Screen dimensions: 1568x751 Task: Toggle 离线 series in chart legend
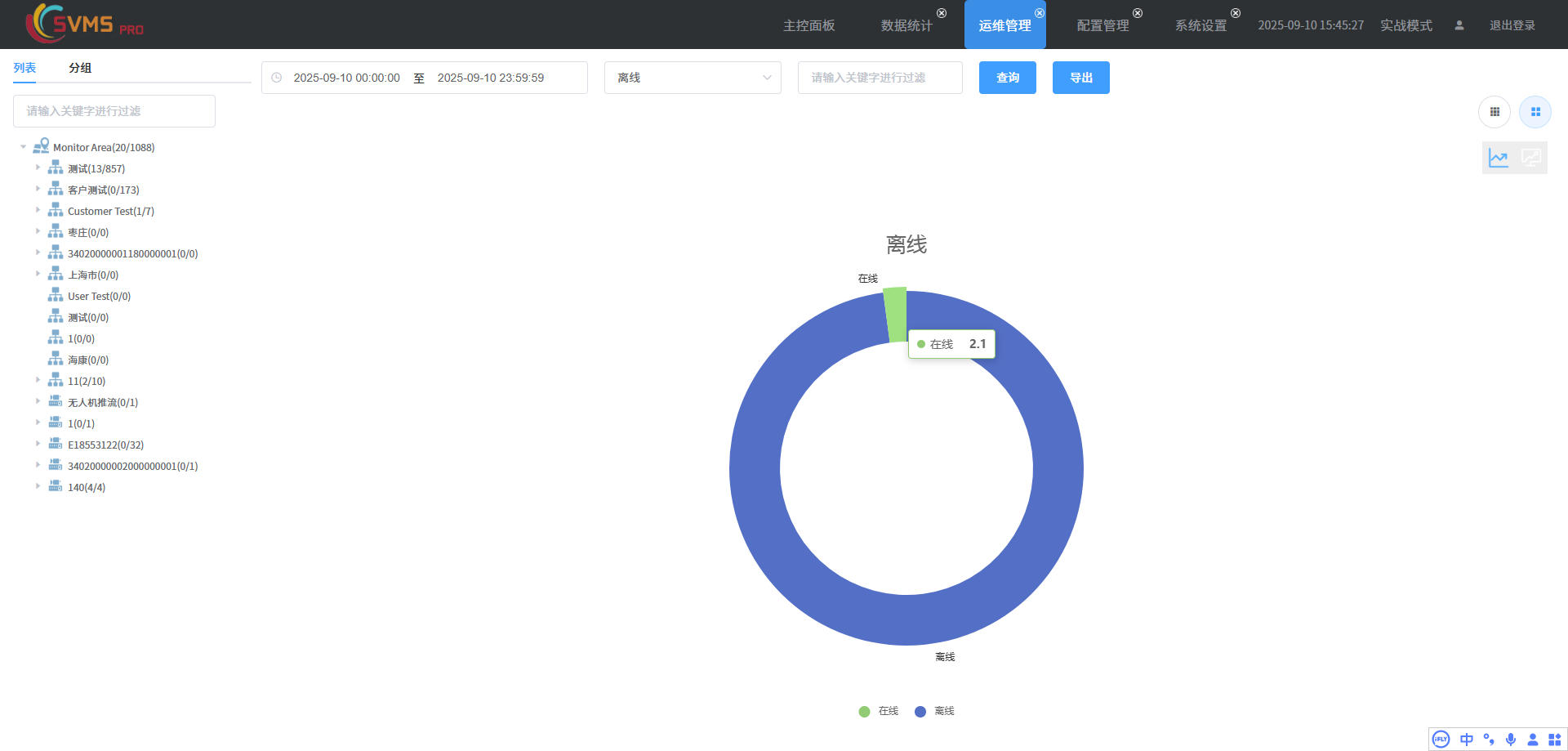click(935, 711)
